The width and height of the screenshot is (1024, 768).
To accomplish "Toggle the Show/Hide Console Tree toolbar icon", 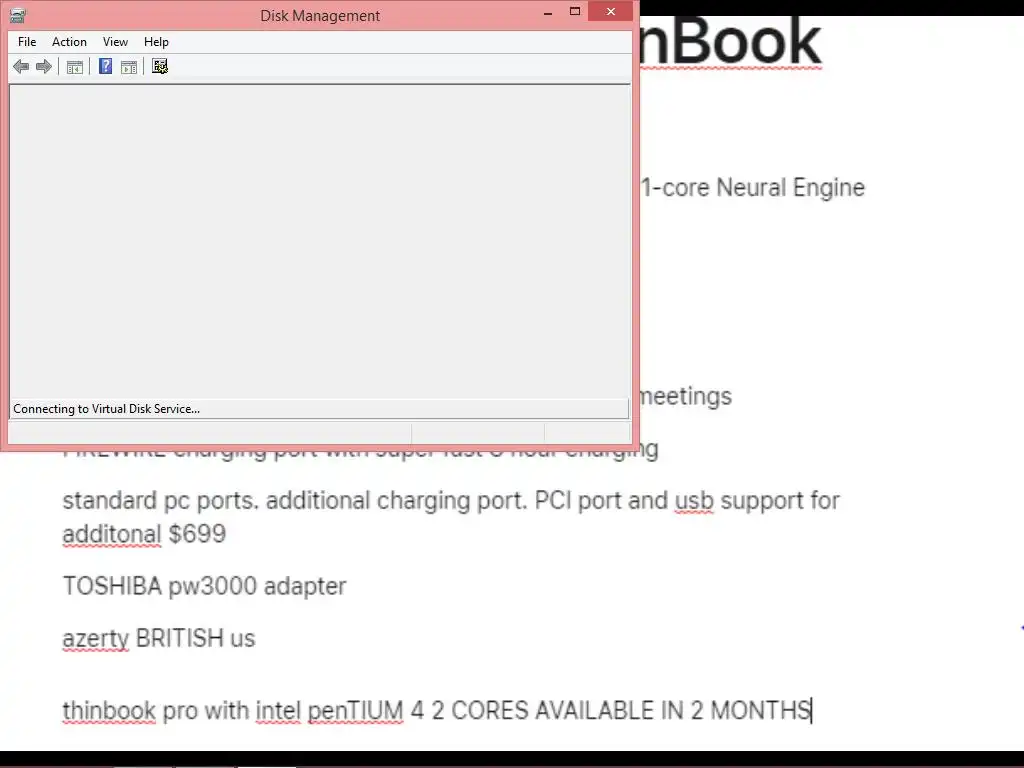I will coord(75,67).
